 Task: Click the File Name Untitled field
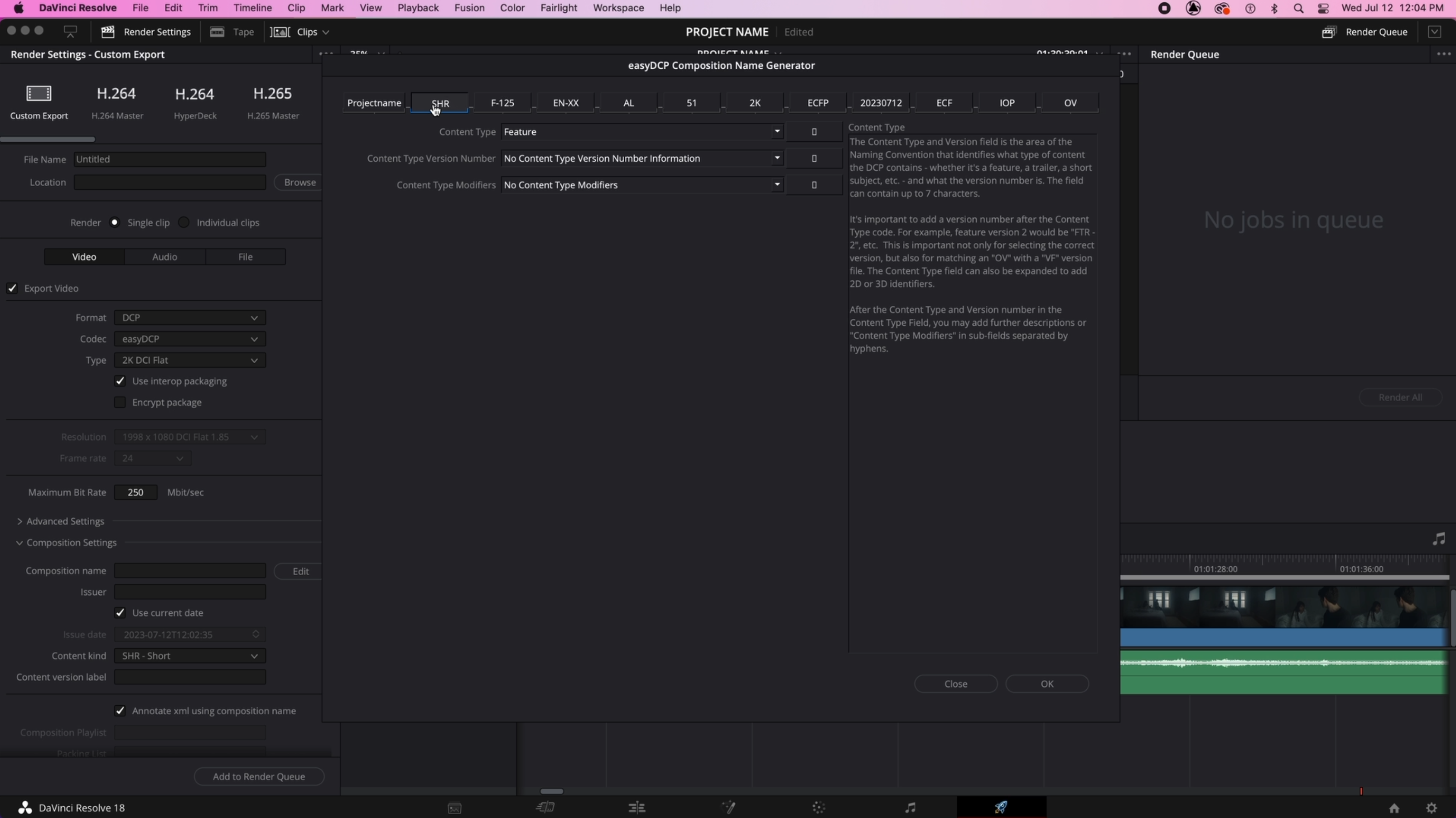tap(169, 159)
